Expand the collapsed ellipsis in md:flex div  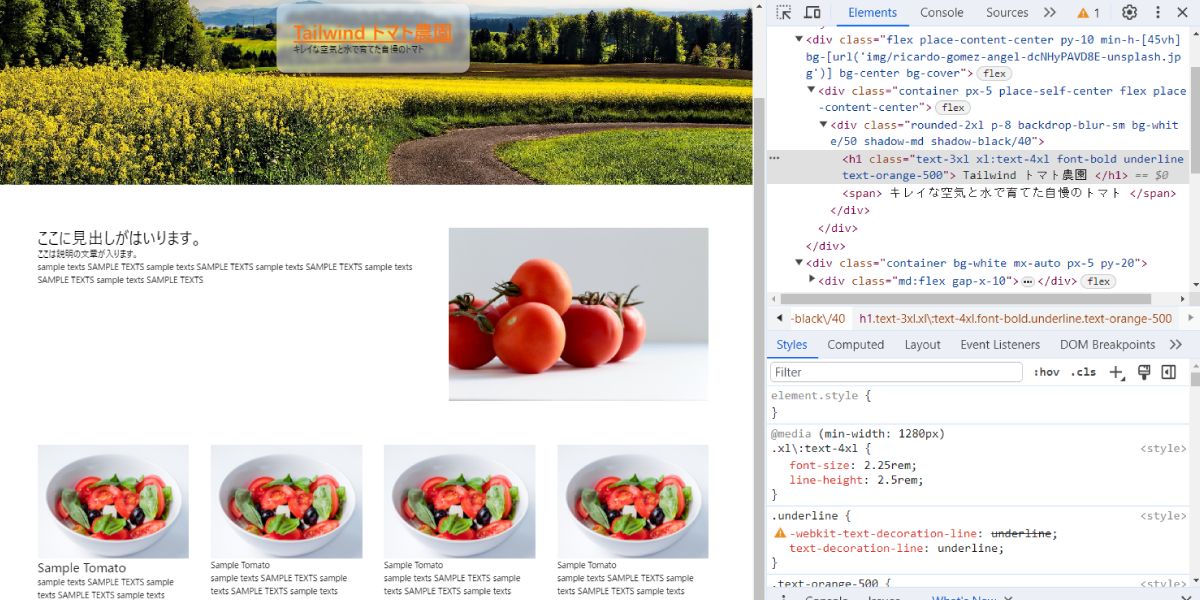tap(1027, 282)
